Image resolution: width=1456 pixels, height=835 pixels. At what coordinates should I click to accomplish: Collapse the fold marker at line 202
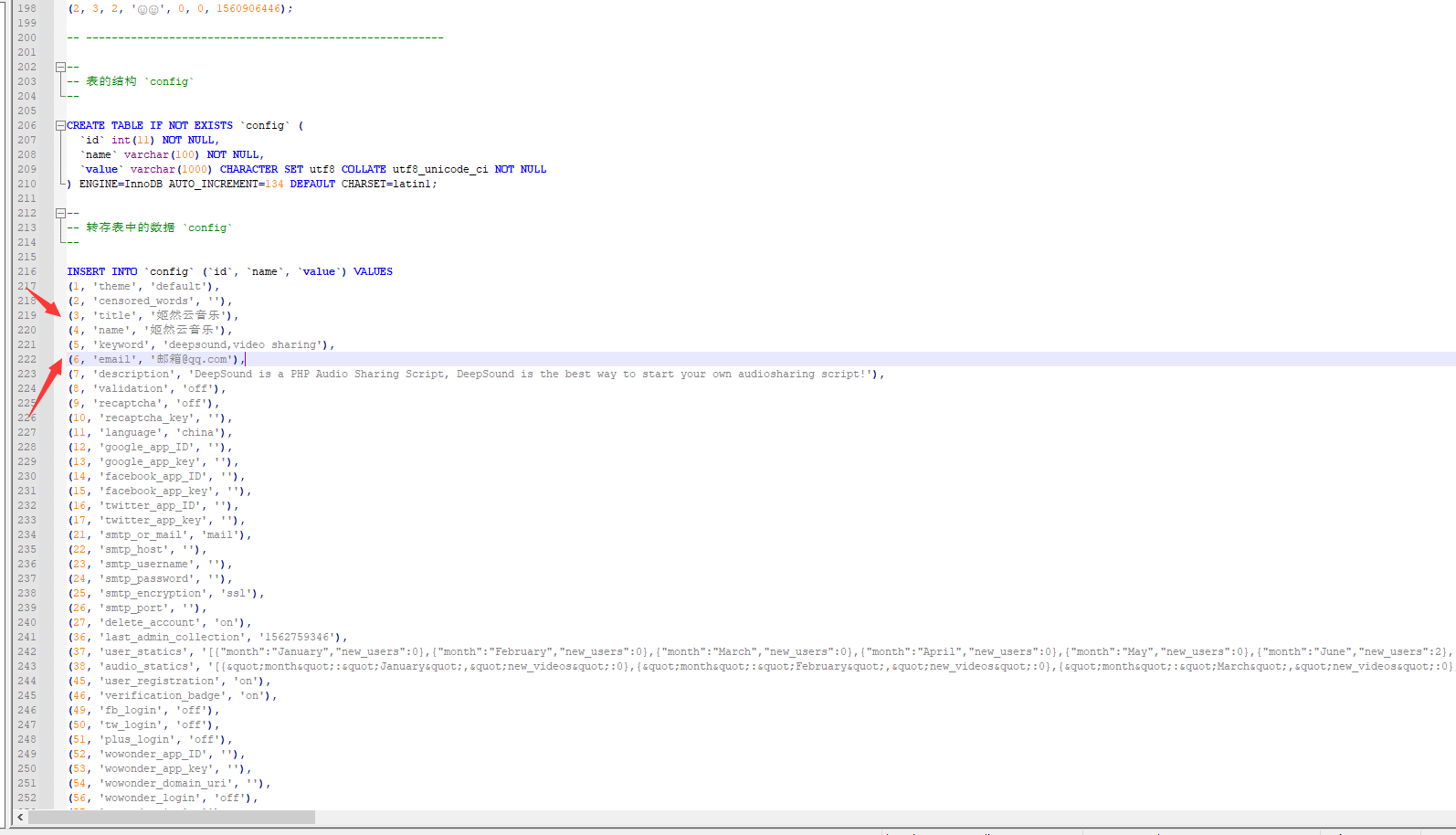click(x=60, y=67)
